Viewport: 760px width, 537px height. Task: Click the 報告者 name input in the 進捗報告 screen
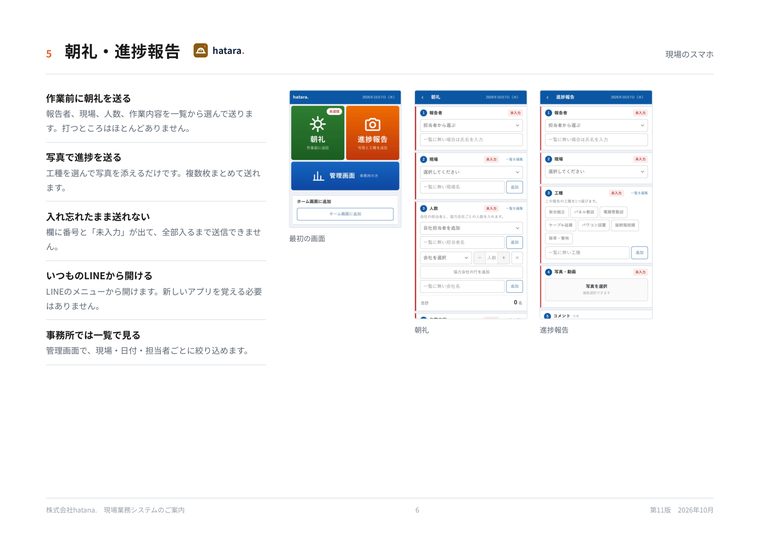596,140
